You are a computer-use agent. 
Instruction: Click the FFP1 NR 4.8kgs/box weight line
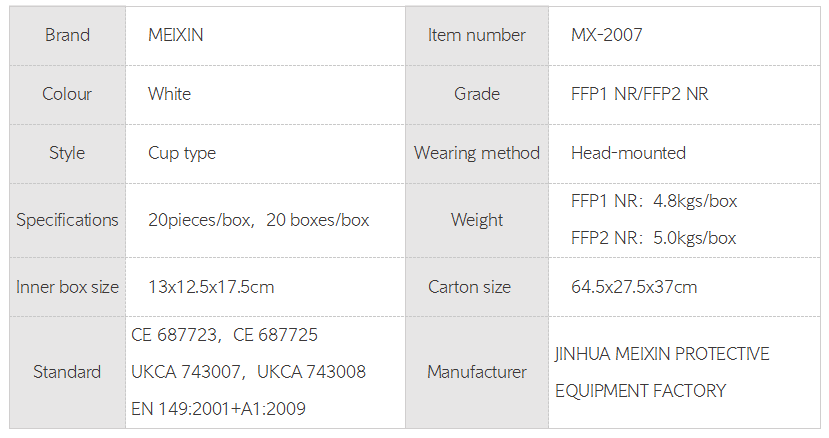(653, 201)
